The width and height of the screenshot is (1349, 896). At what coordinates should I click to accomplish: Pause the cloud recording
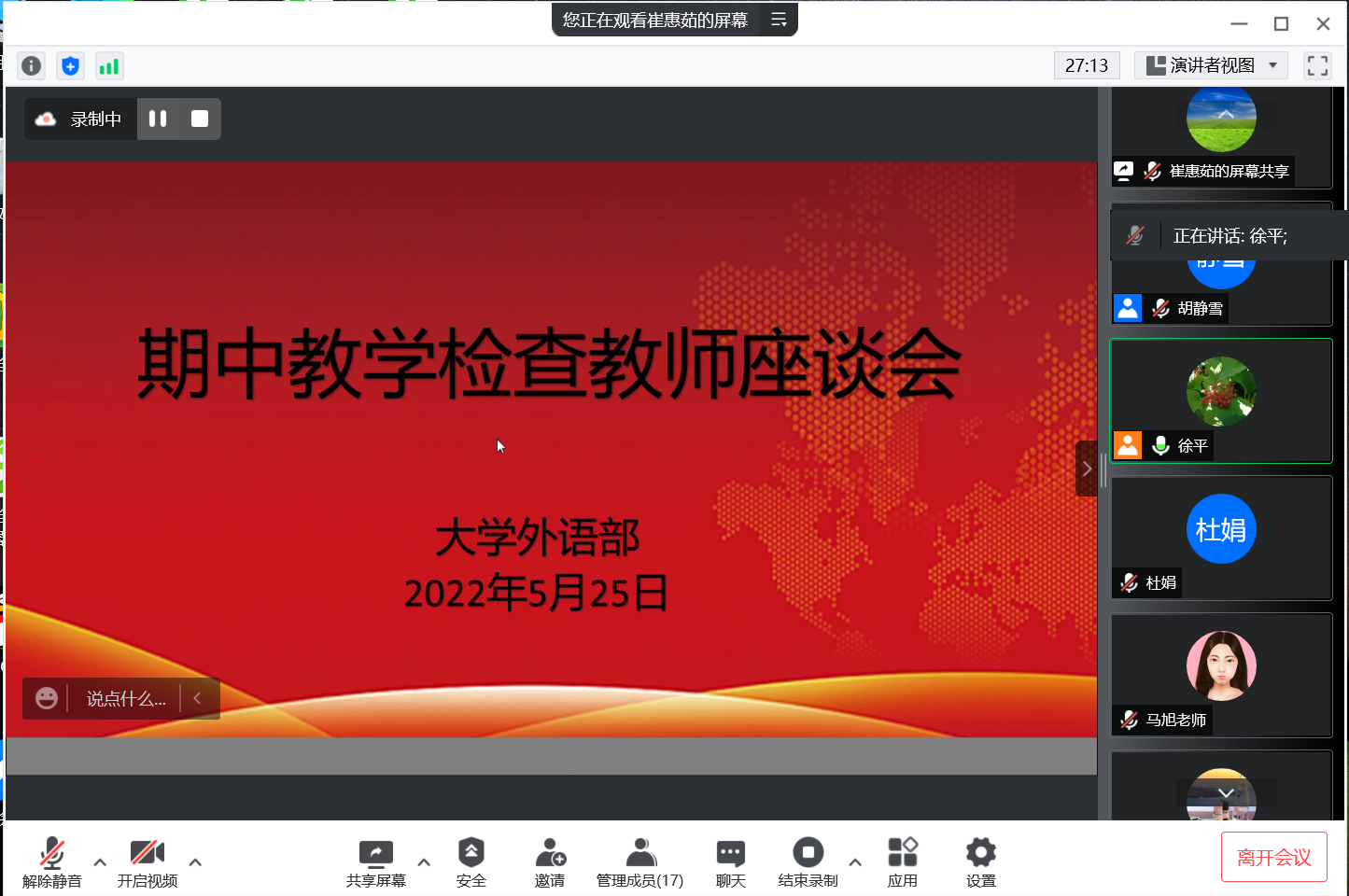pyautogui.click(x=158, y=119)
